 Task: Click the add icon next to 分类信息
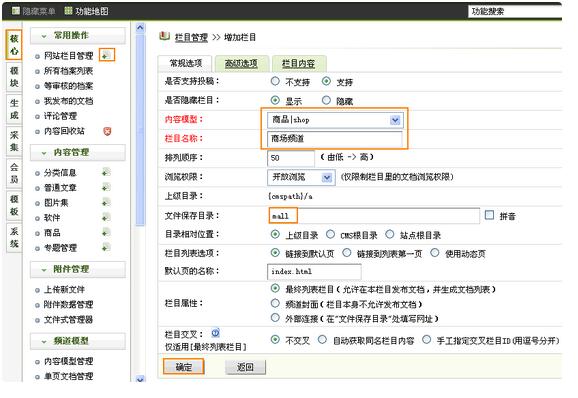point(106,172)
